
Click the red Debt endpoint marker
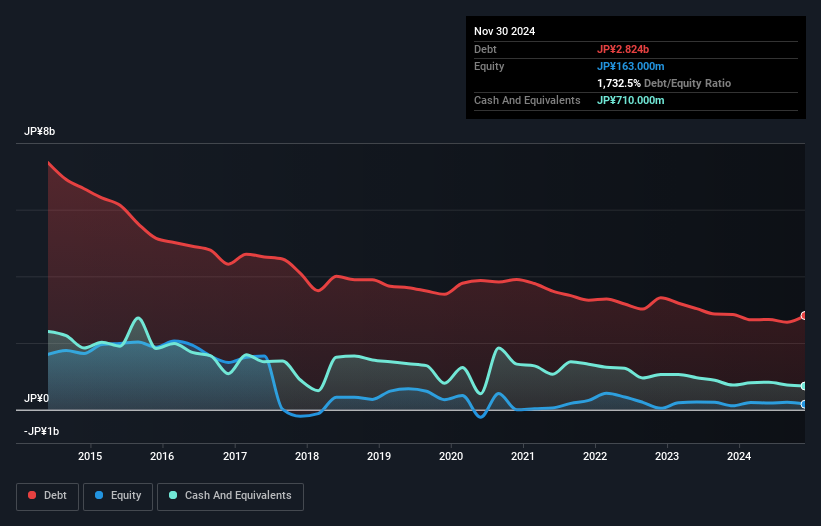click(x=804, y=316)
